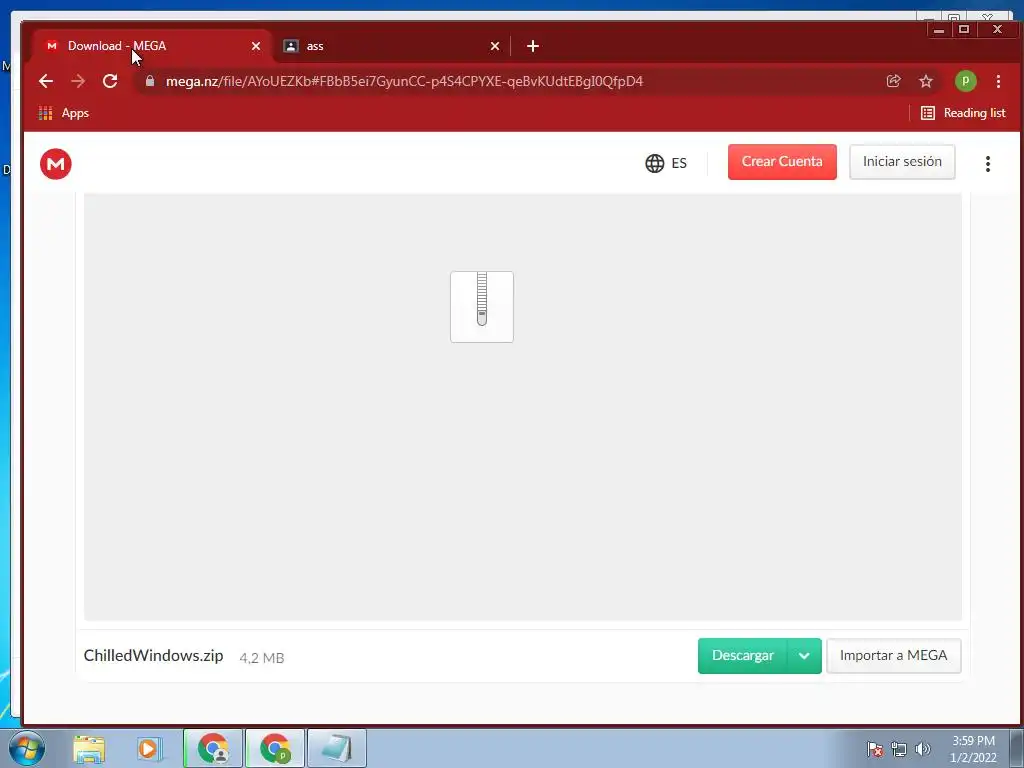Bookmark this page with the star

click(x=925, y=81)
